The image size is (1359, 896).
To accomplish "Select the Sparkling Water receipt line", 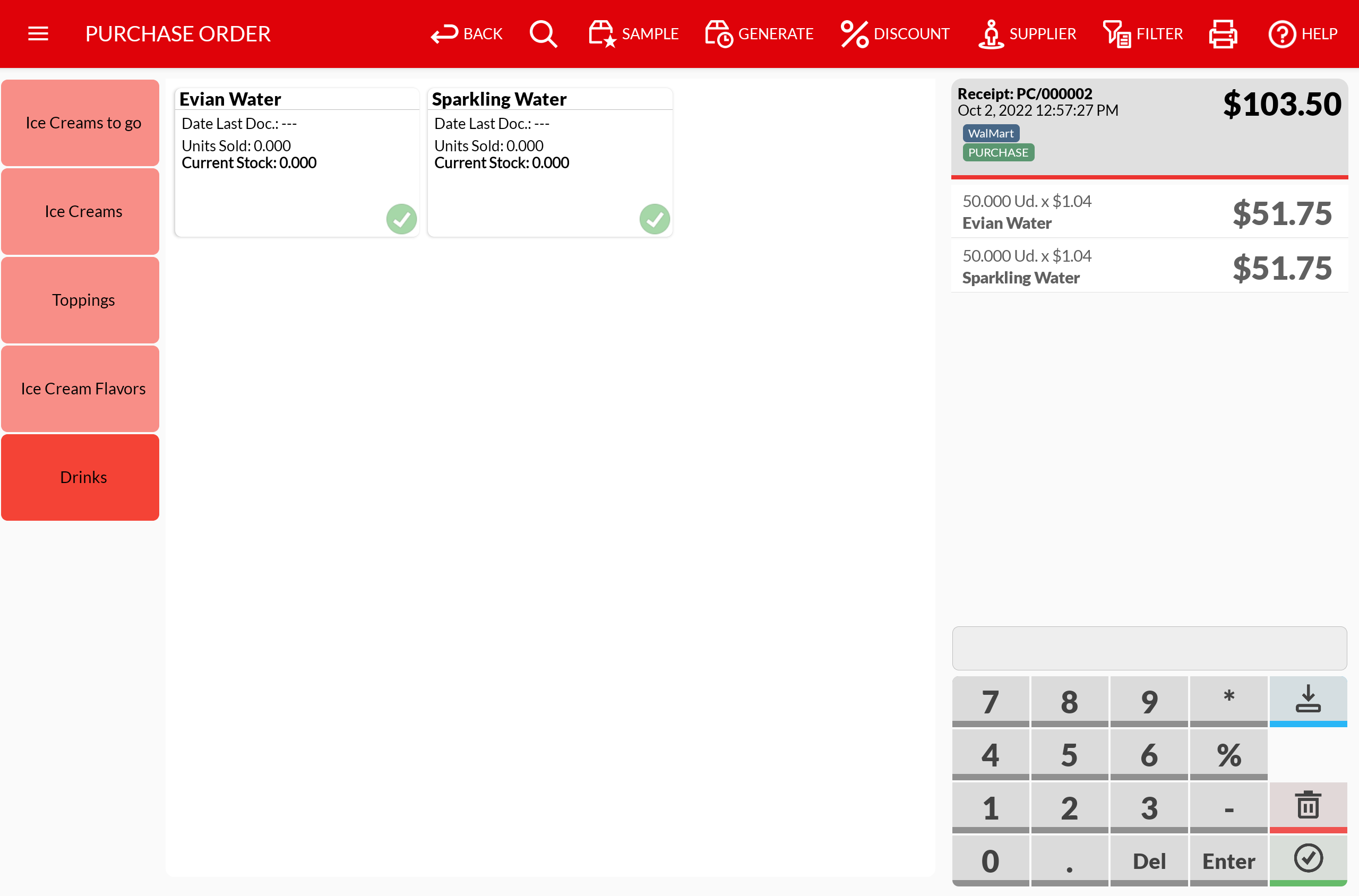I will (1149, 266).
